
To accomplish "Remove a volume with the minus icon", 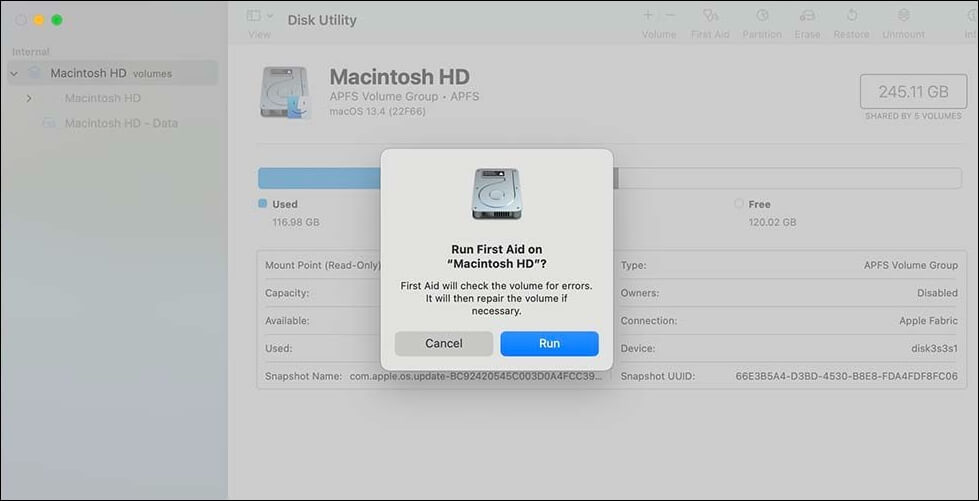I will click(670, 16).
